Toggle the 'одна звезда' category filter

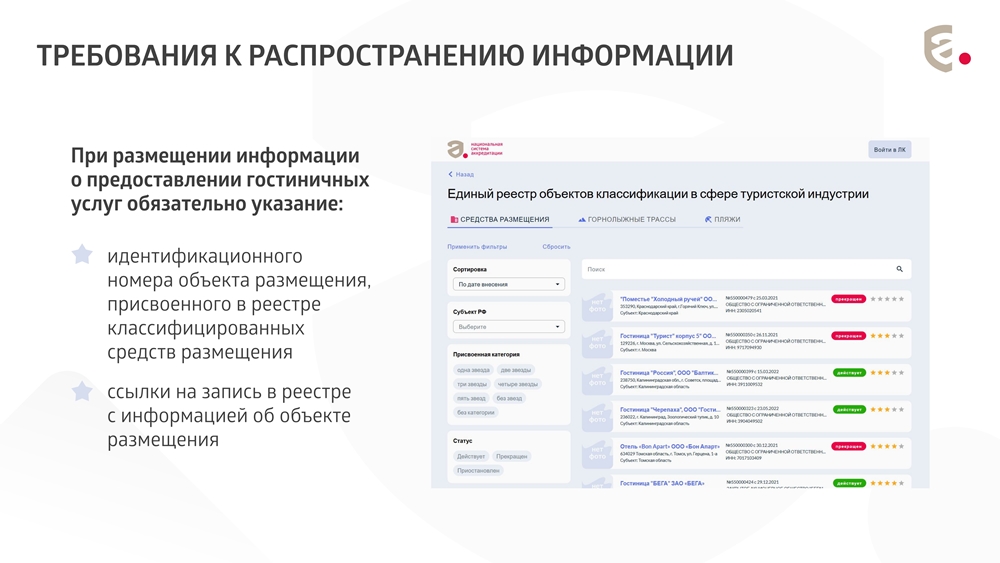pos(473,370)
